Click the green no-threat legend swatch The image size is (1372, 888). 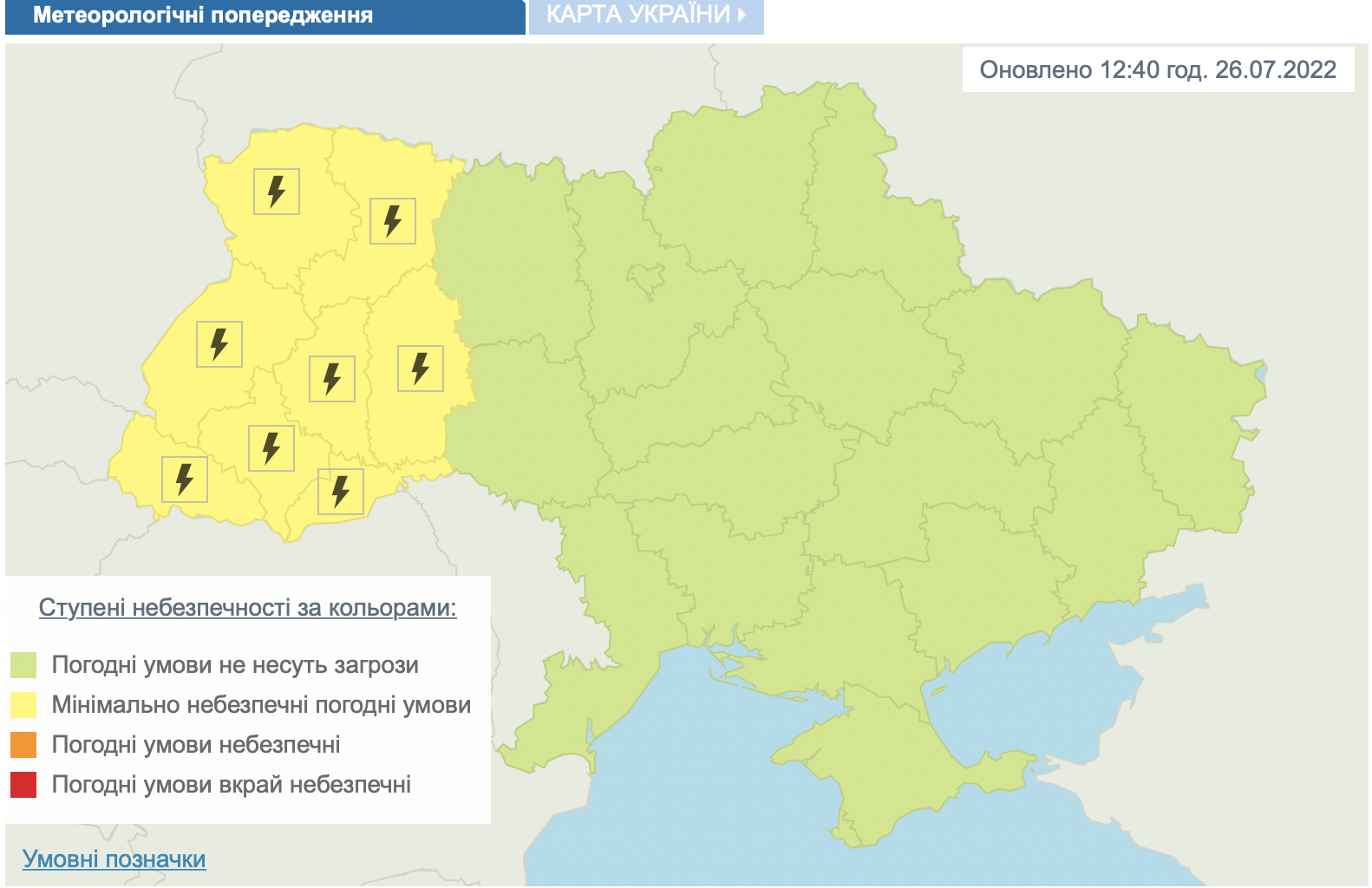[x=23, y=665]
